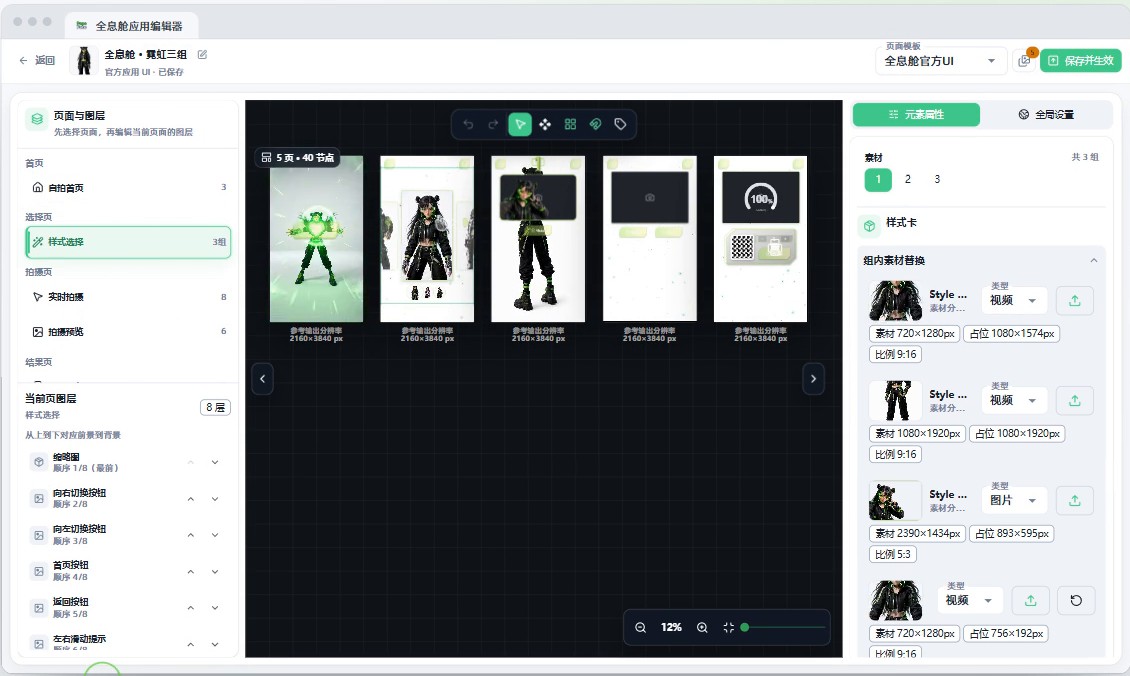Toggle the canvas grid layout icon

tap(570, 125)
